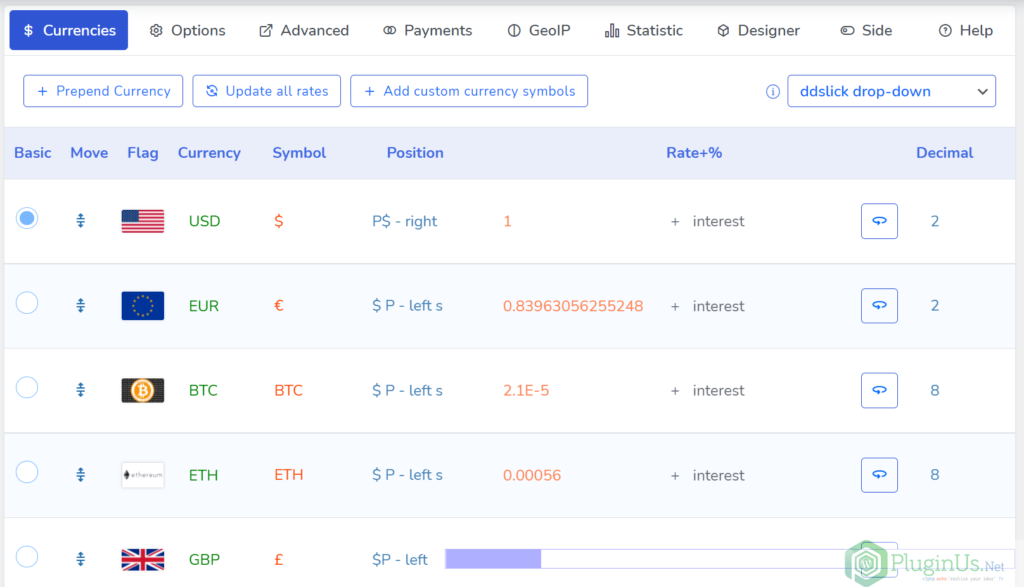Change the EUR position option
Viewport: 1024px width, 587px height.
coord(407,306)
